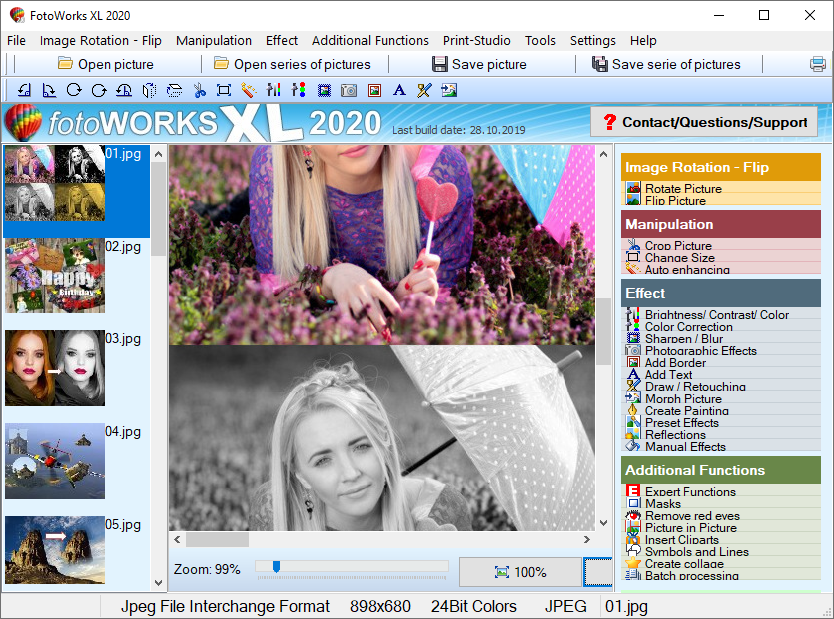The width and height of the screenshot is (834, 619).
Task: Select the 01.jpg thumbnail
Action: coord(55,183)
